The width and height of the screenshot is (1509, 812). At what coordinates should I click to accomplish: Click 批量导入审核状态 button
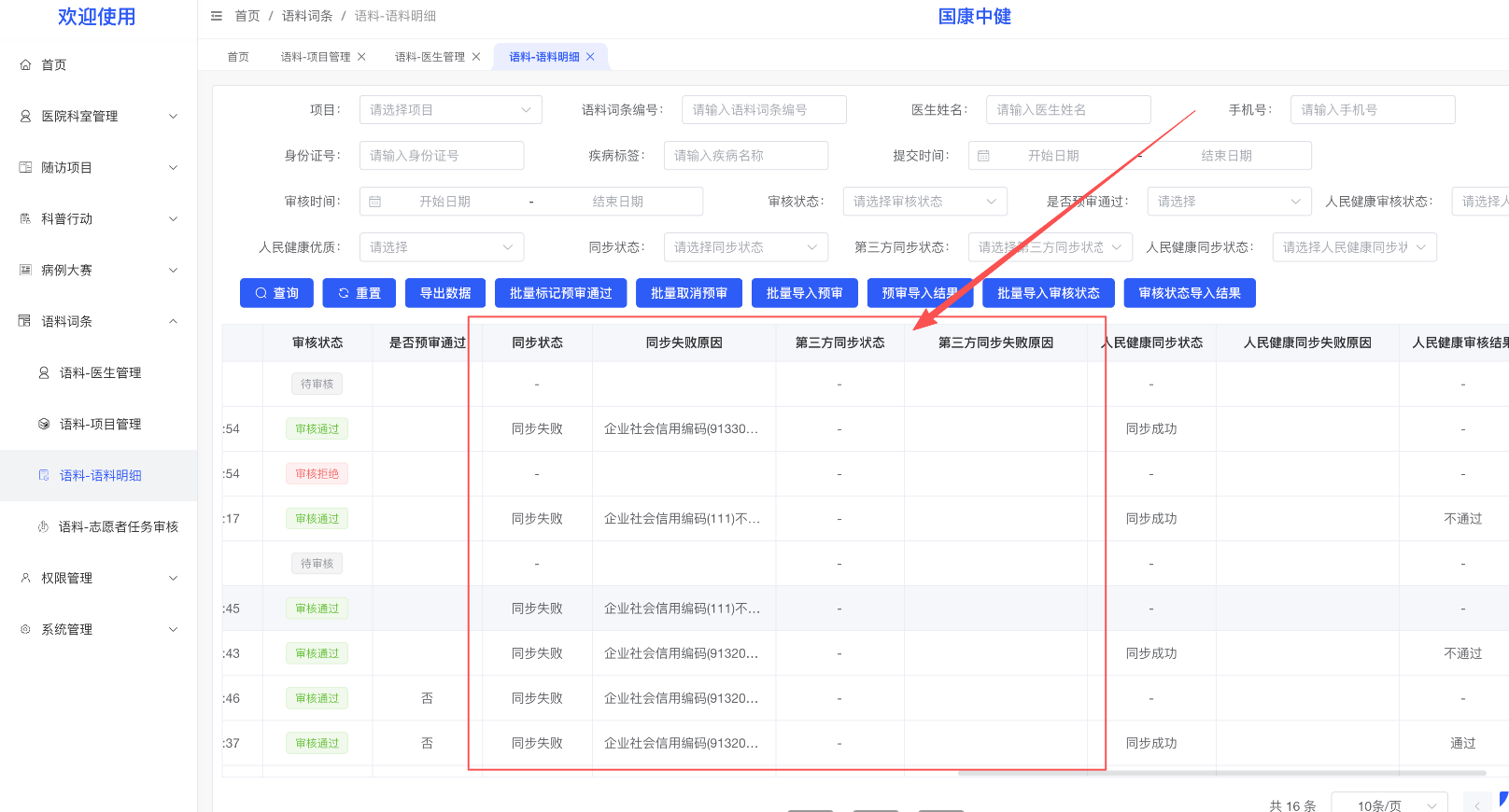pyautogui.click(x=1049, y=293)
